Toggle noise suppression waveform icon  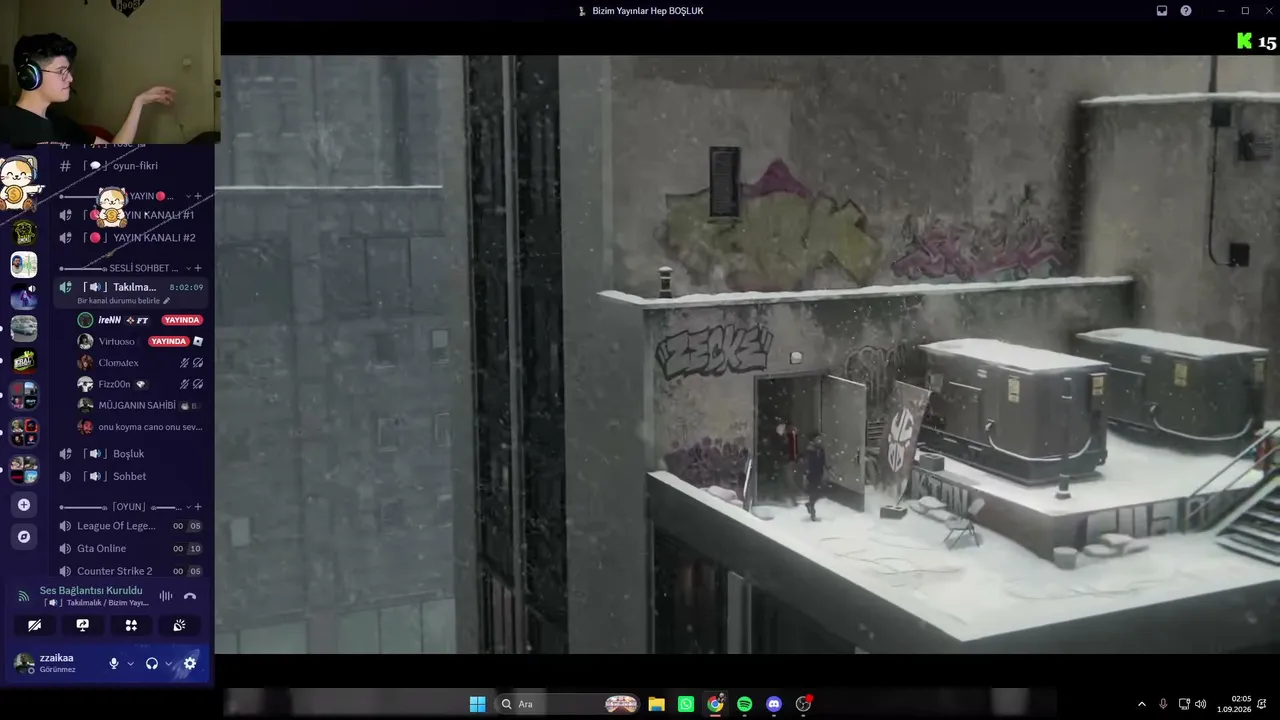coord(166,596)
